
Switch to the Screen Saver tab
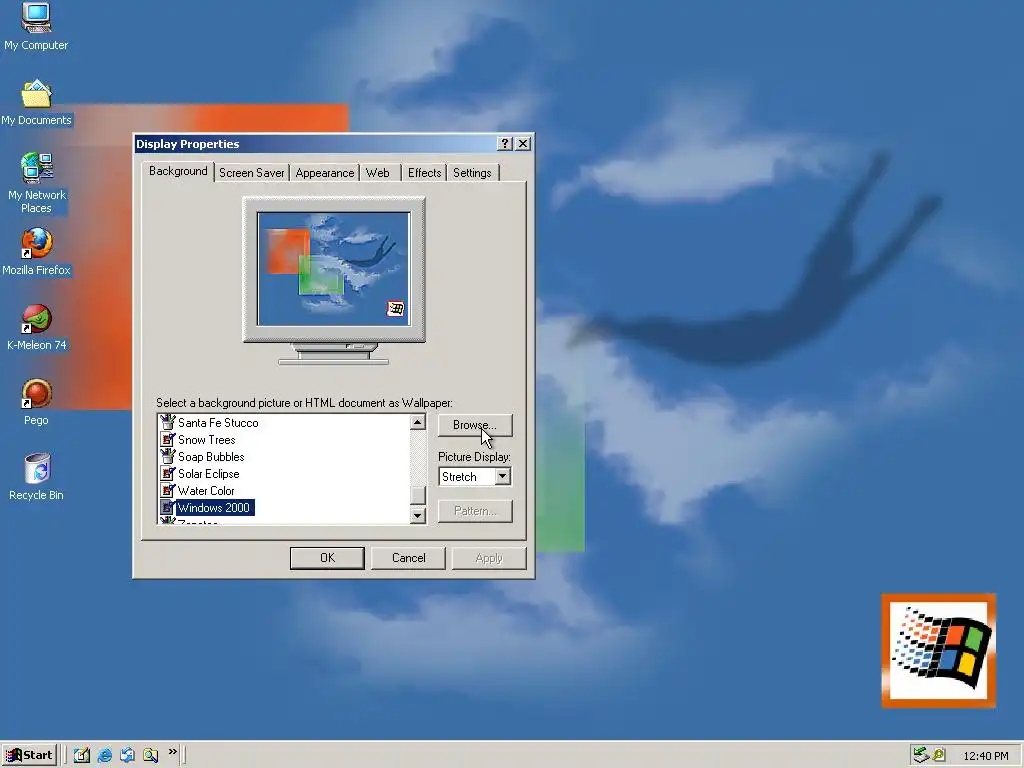click(x=251, y=172)
